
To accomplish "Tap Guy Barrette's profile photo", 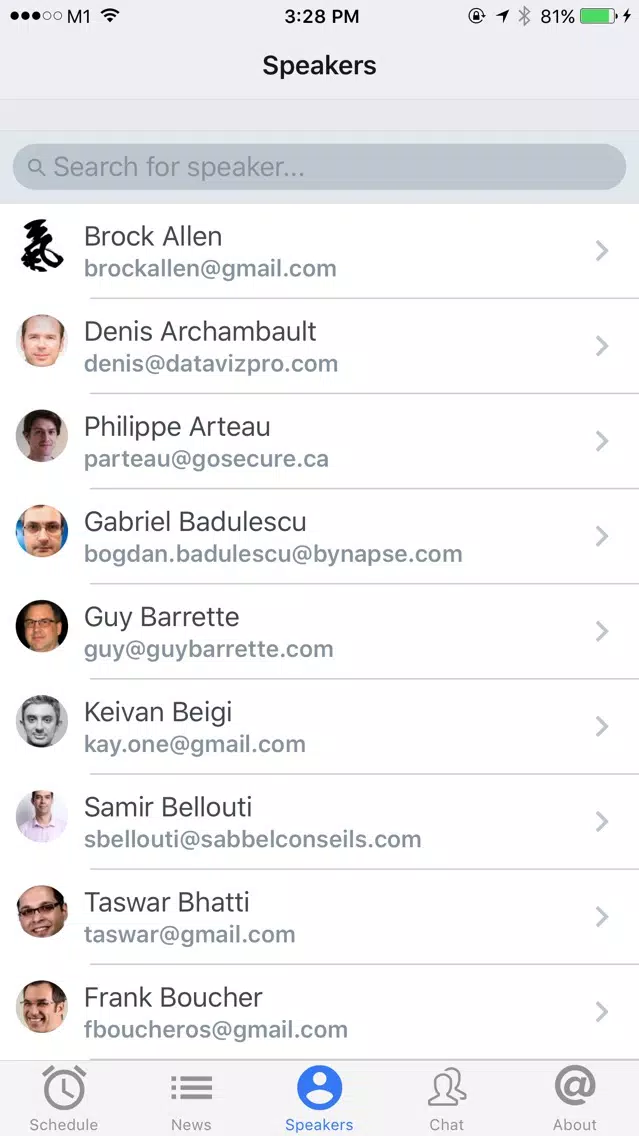I will [42, 626].
